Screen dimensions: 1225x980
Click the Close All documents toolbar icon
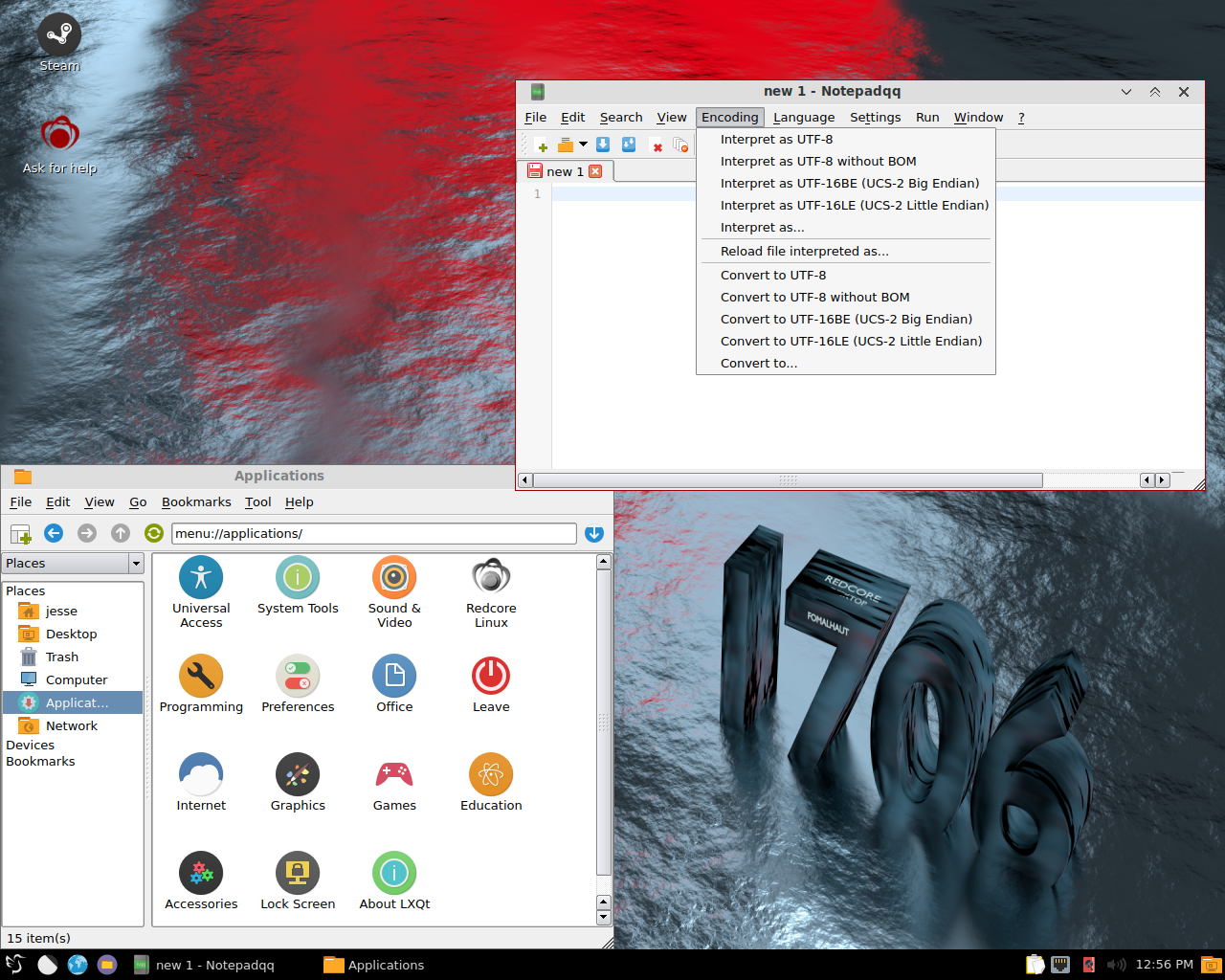pyautogui.click(x=680, y=145)
